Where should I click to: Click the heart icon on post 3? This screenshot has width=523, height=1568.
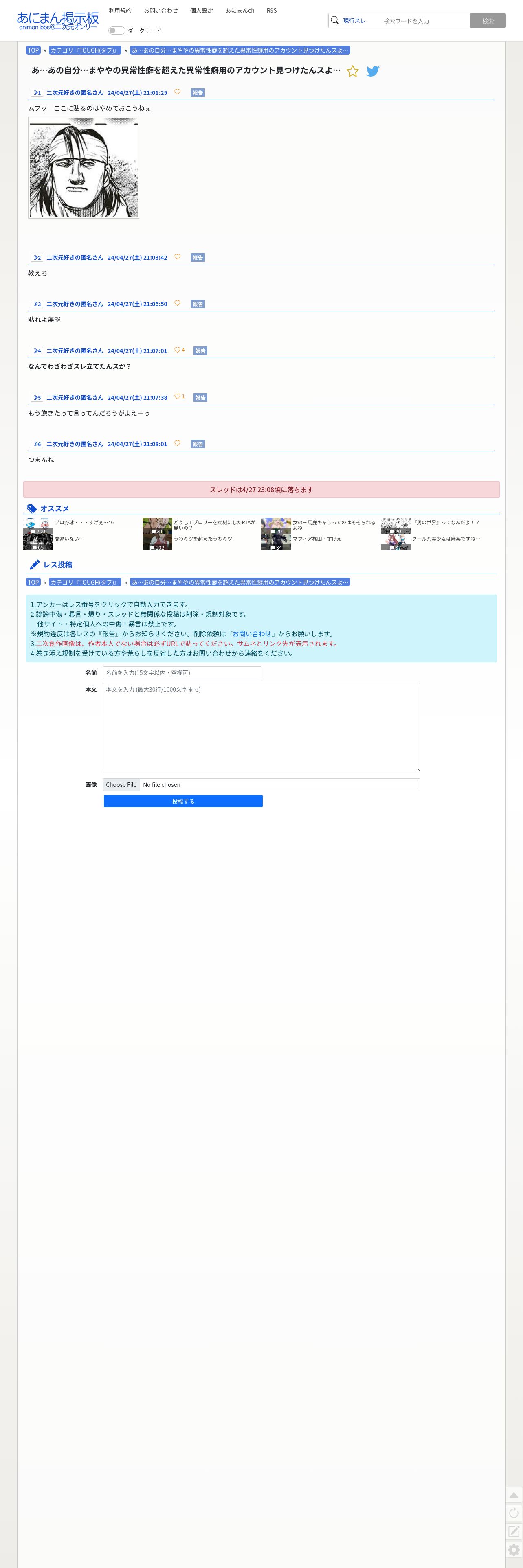point(177,303)
